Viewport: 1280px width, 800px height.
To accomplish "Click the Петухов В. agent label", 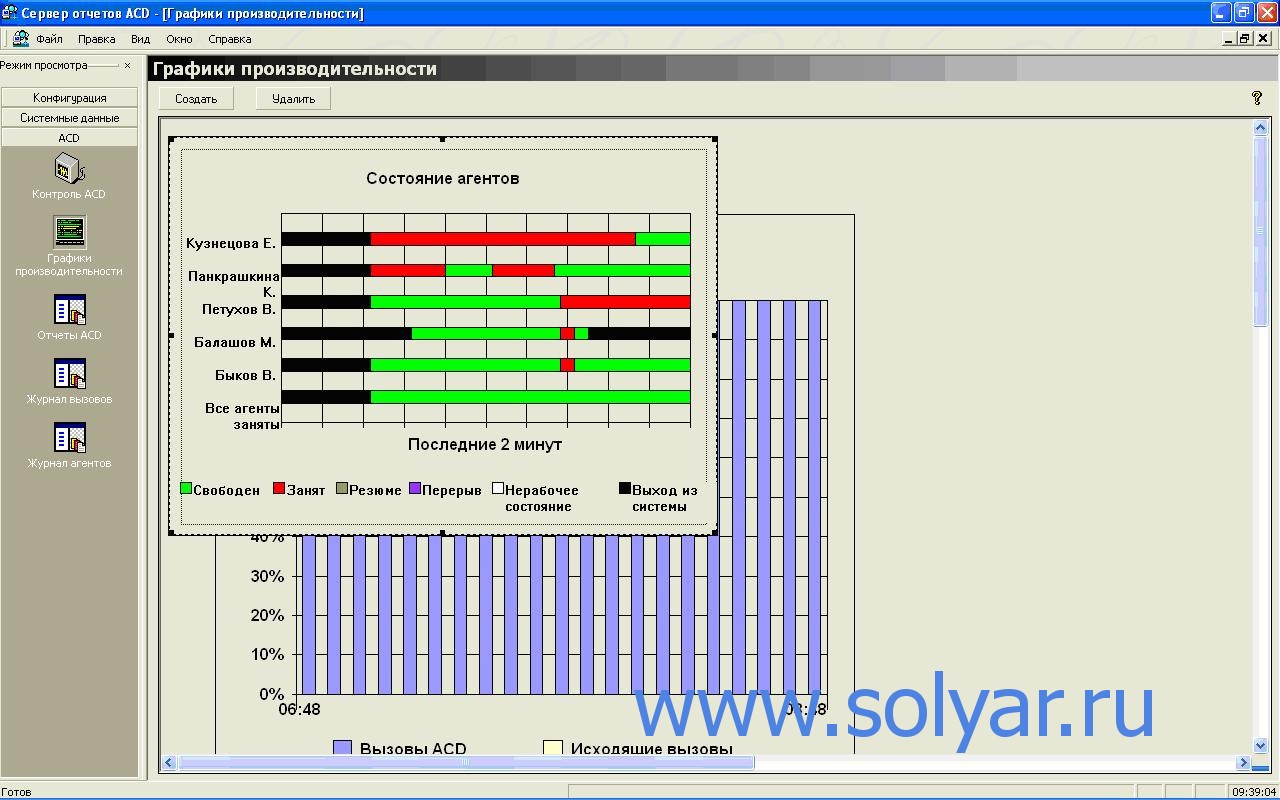I will 238,309.
